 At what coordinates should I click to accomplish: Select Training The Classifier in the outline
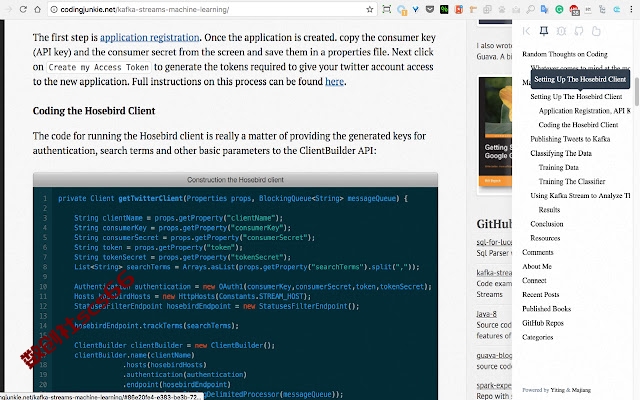click(572, 182)
